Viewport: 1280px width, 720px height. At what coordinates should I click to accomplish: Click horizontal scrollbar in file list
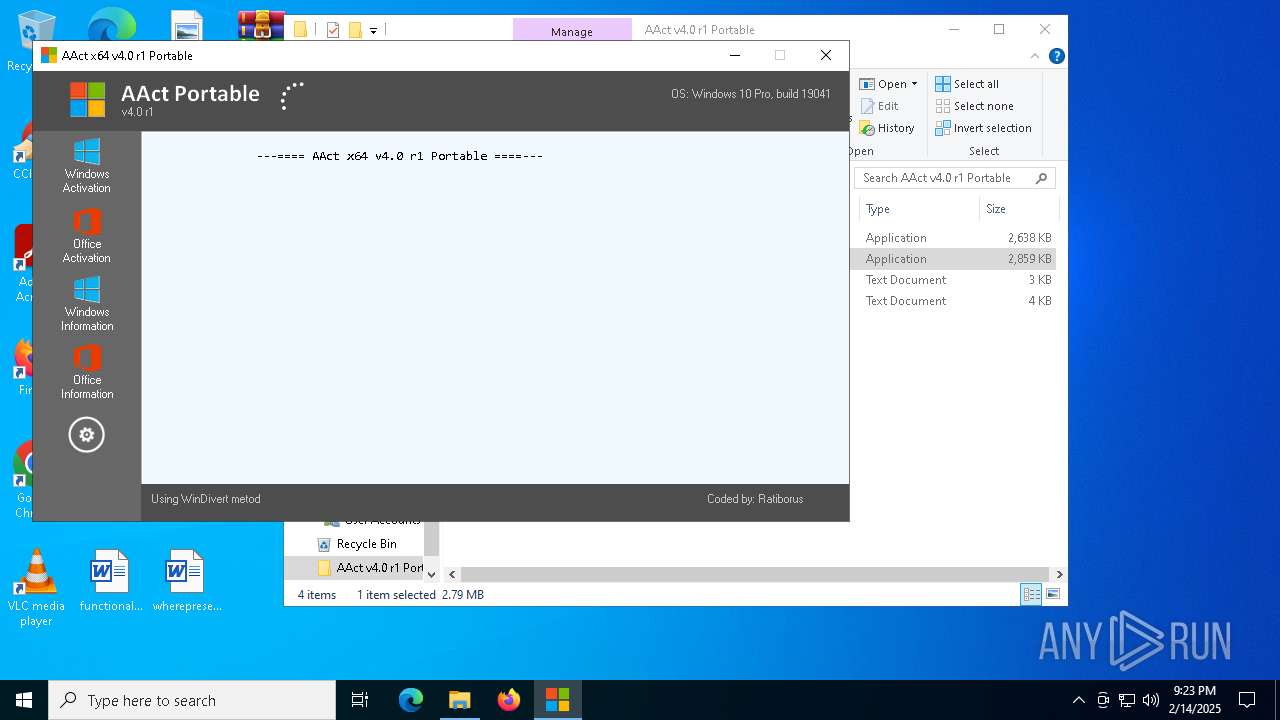point(755,574)
